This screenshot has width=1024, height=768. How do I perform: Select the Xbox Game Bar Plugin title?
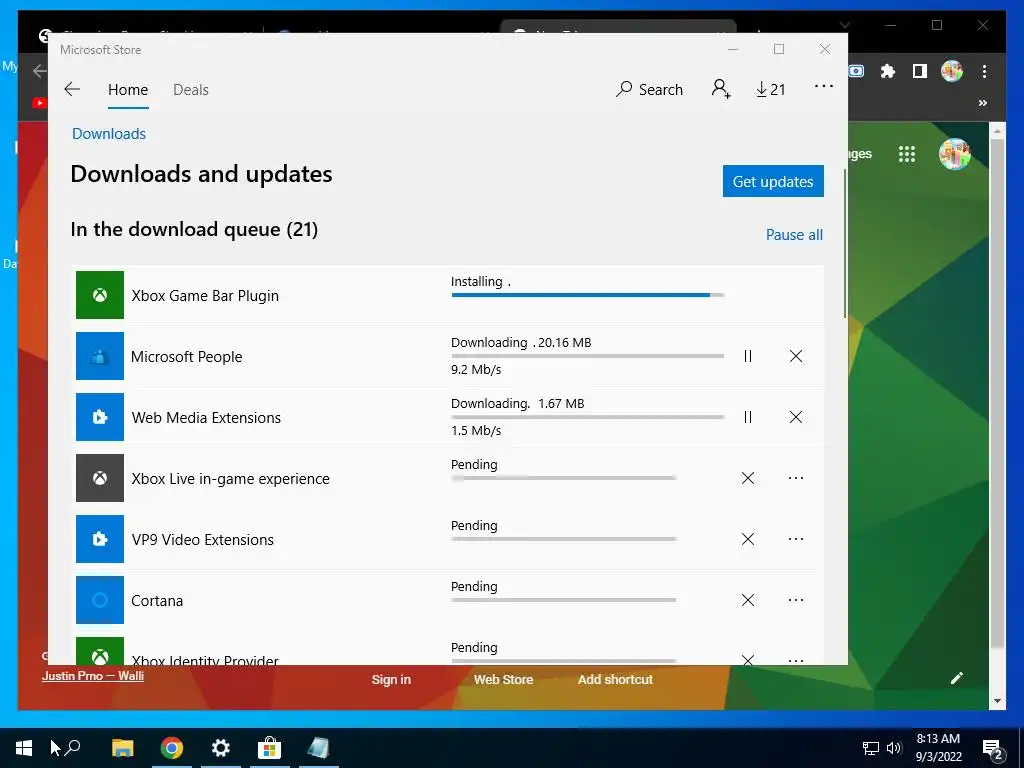[x=205, y=295]
